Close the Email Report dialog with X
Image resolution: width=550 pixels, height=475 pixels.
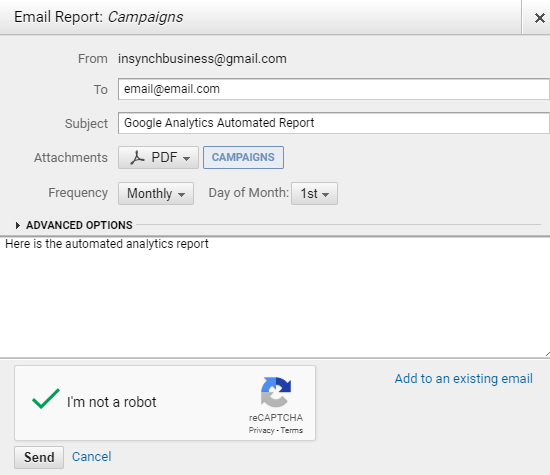click(x=539, y=18)
